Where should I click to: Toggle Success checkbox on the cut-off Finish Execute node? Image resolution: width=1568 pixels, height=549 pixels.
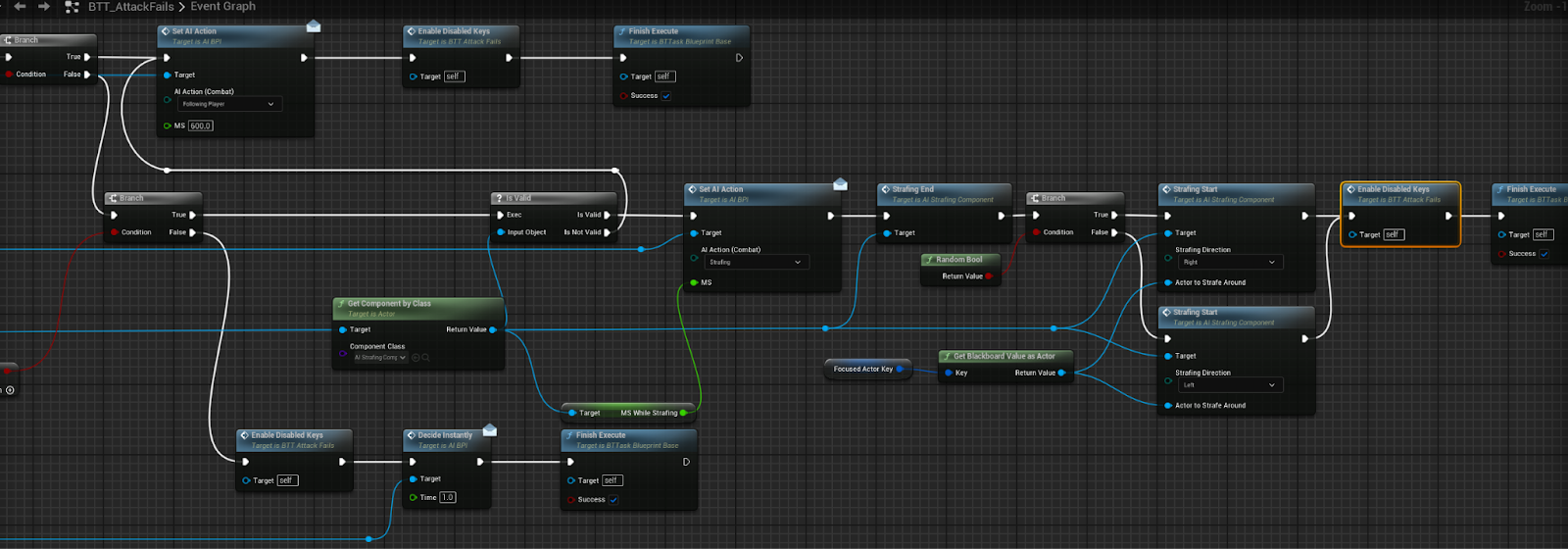[x=1544, y=254]
